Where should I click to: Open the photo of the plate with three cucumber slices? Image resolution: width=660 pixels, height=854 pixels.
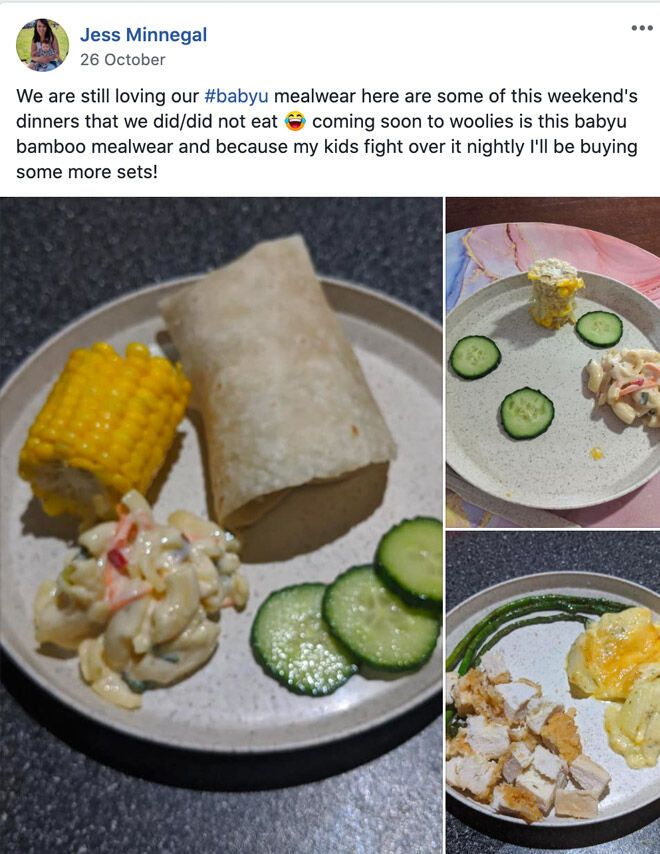click(553, 362)
